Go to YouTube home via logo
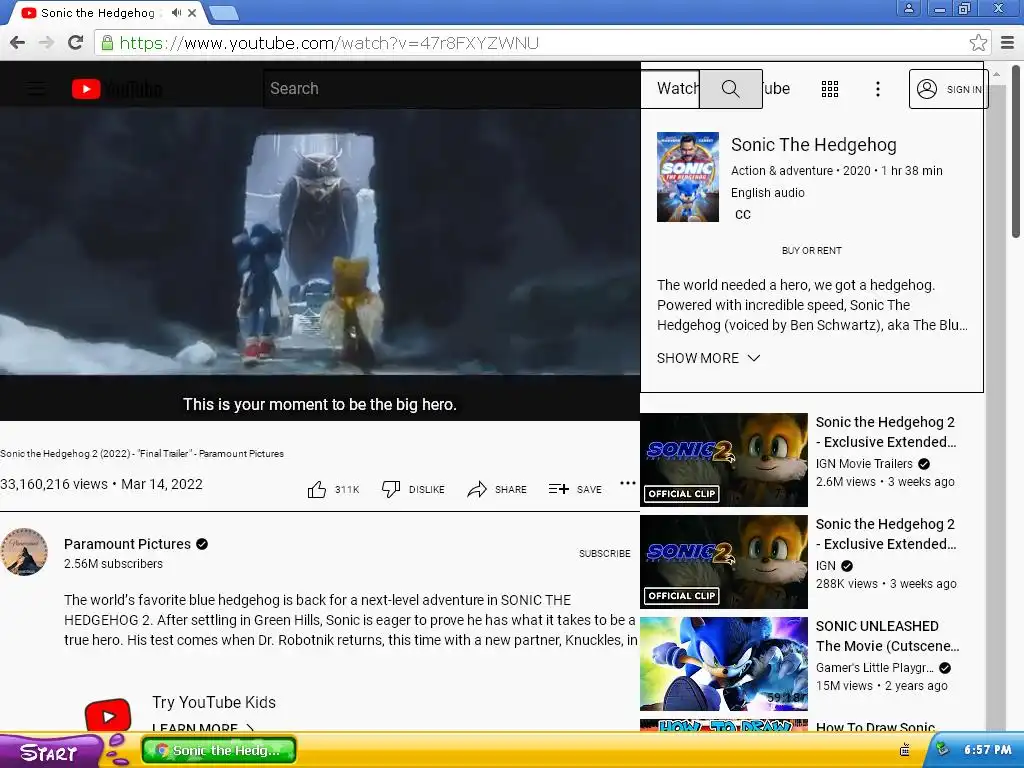The height and width of the screenshot is (768, 1024). [118, 89]
